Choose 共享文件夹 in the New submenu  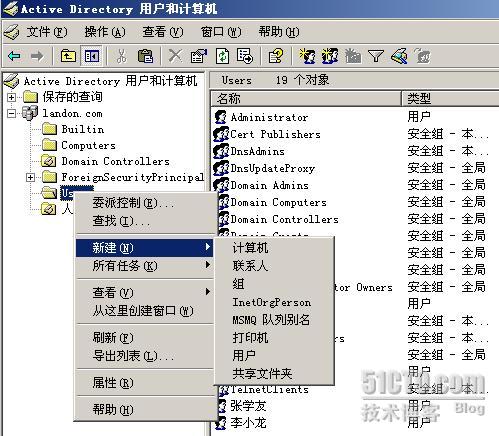coord(274,374)
